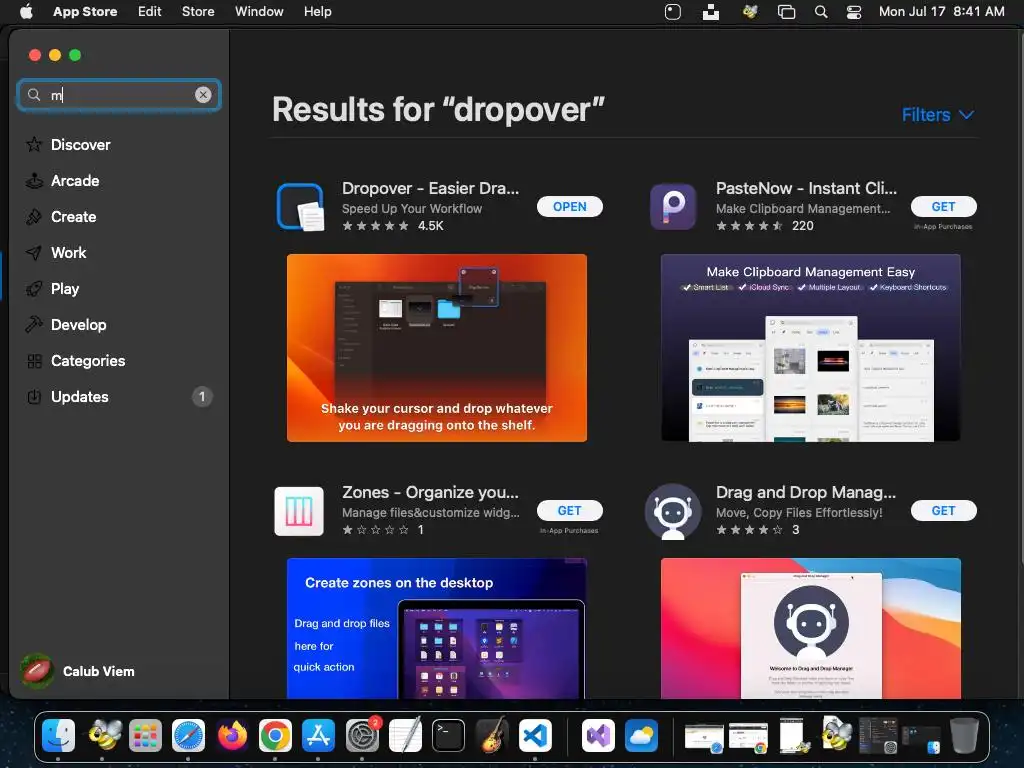Open the PasteNow clipboard screenshot preview
The height and width of the screenshot is (768, 1024).
(x=810, y=348)
